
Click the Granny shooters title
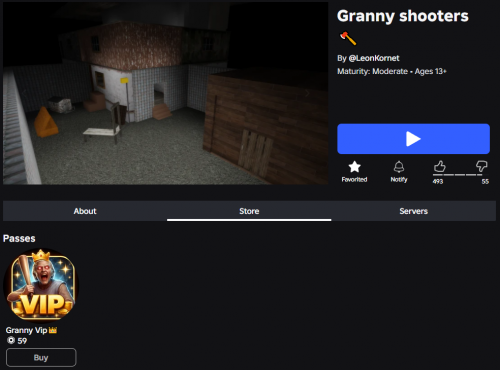403,16
